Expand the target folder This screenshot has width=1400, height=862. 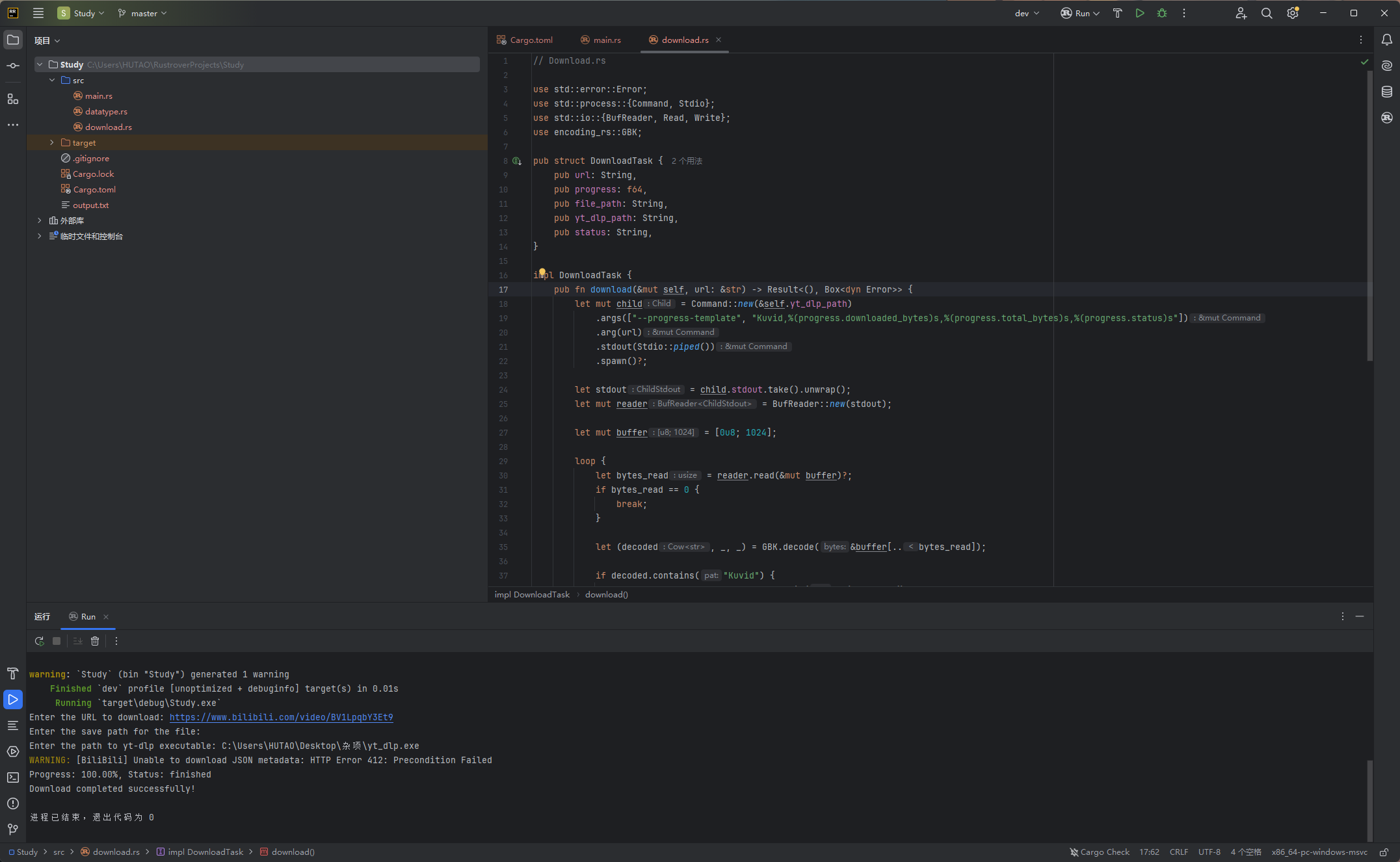(x=52, y=142)
